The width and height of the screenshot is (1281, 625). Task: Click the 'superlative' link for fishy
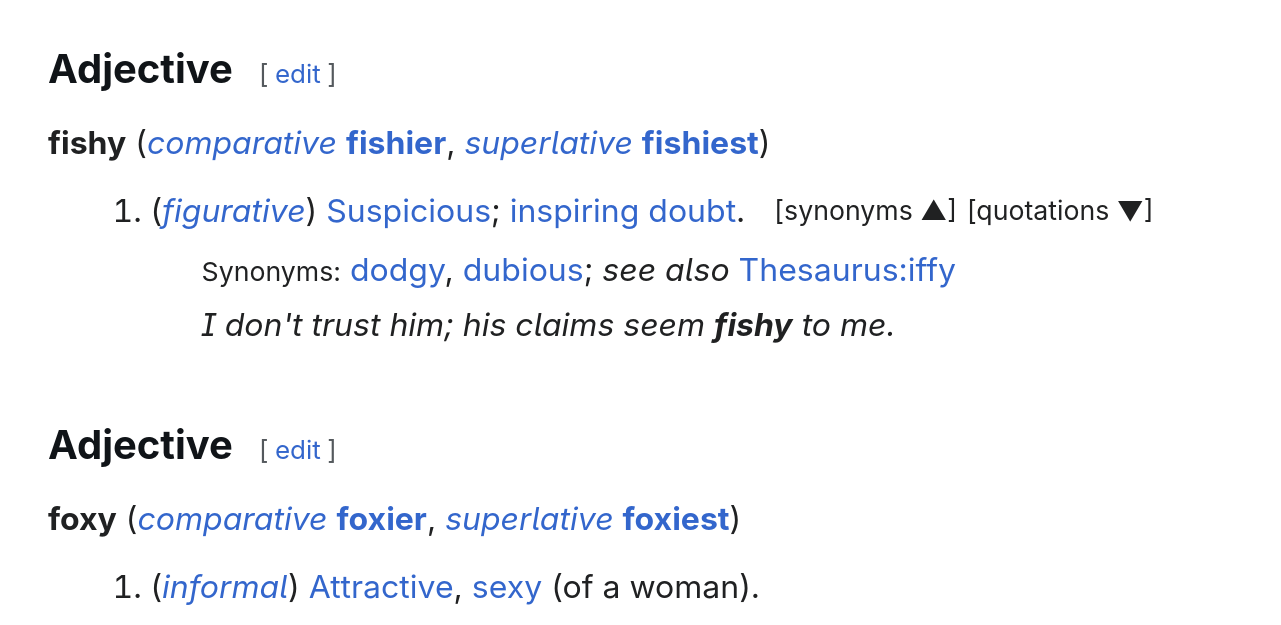click(548, 143)
